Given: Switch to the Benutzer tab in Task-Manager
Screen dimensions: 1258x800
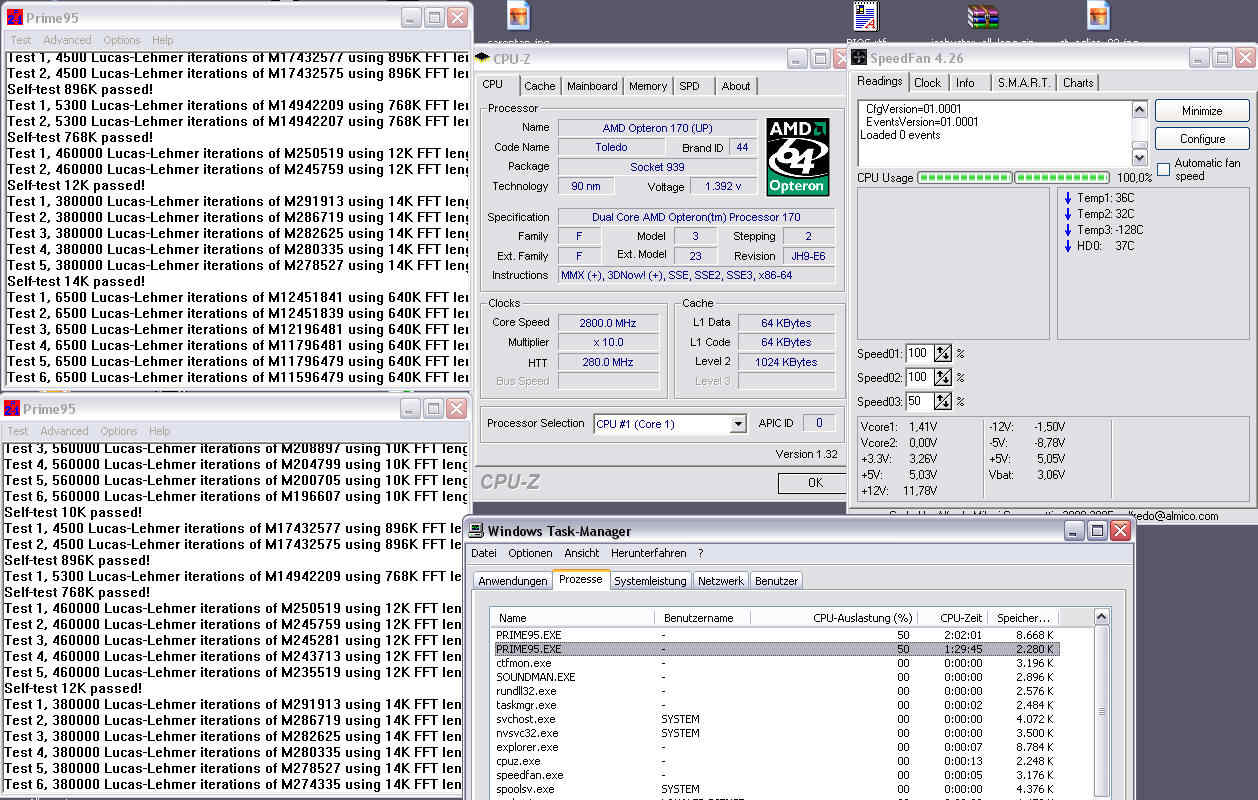Looking at the screenshot, I should click(777, 581).
